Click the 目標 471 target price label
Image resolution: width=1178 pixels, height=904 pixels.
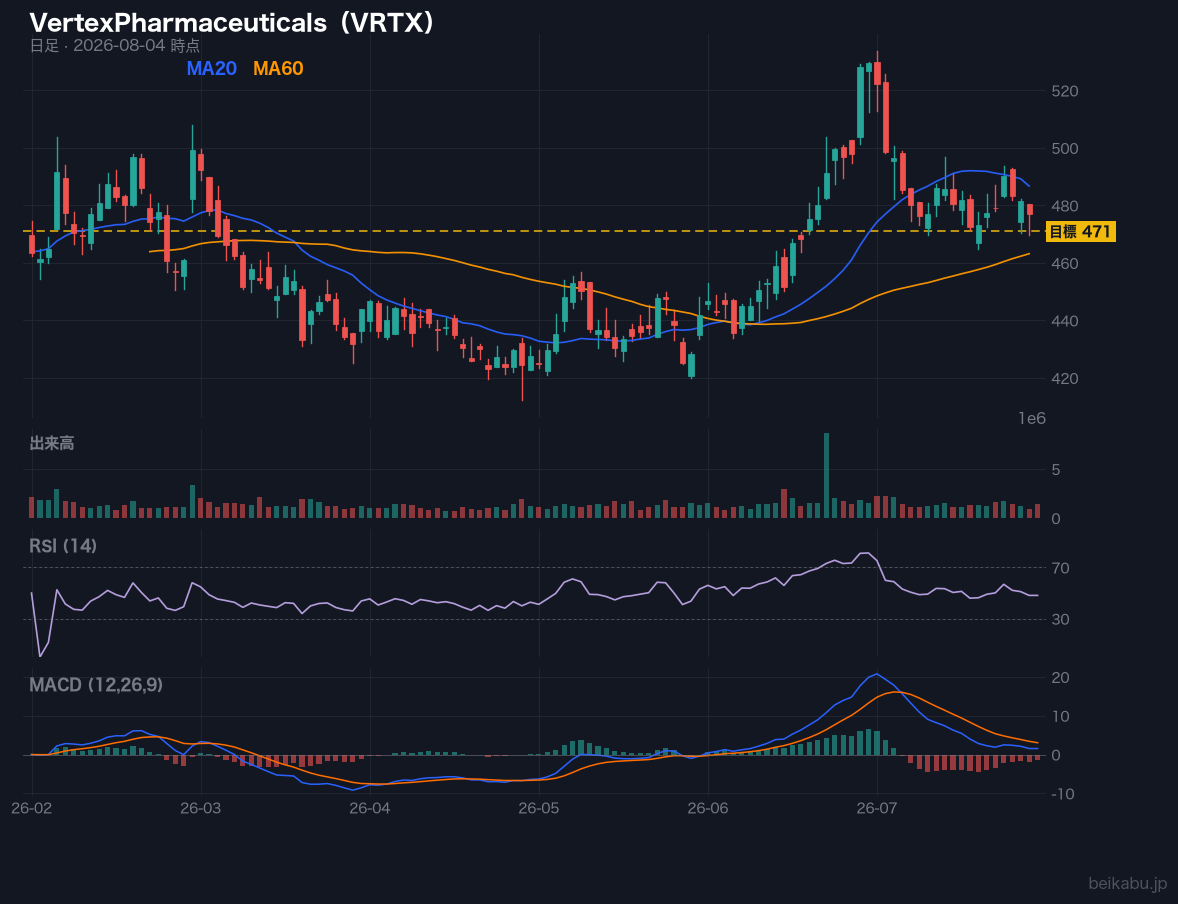coord(1080,231)
